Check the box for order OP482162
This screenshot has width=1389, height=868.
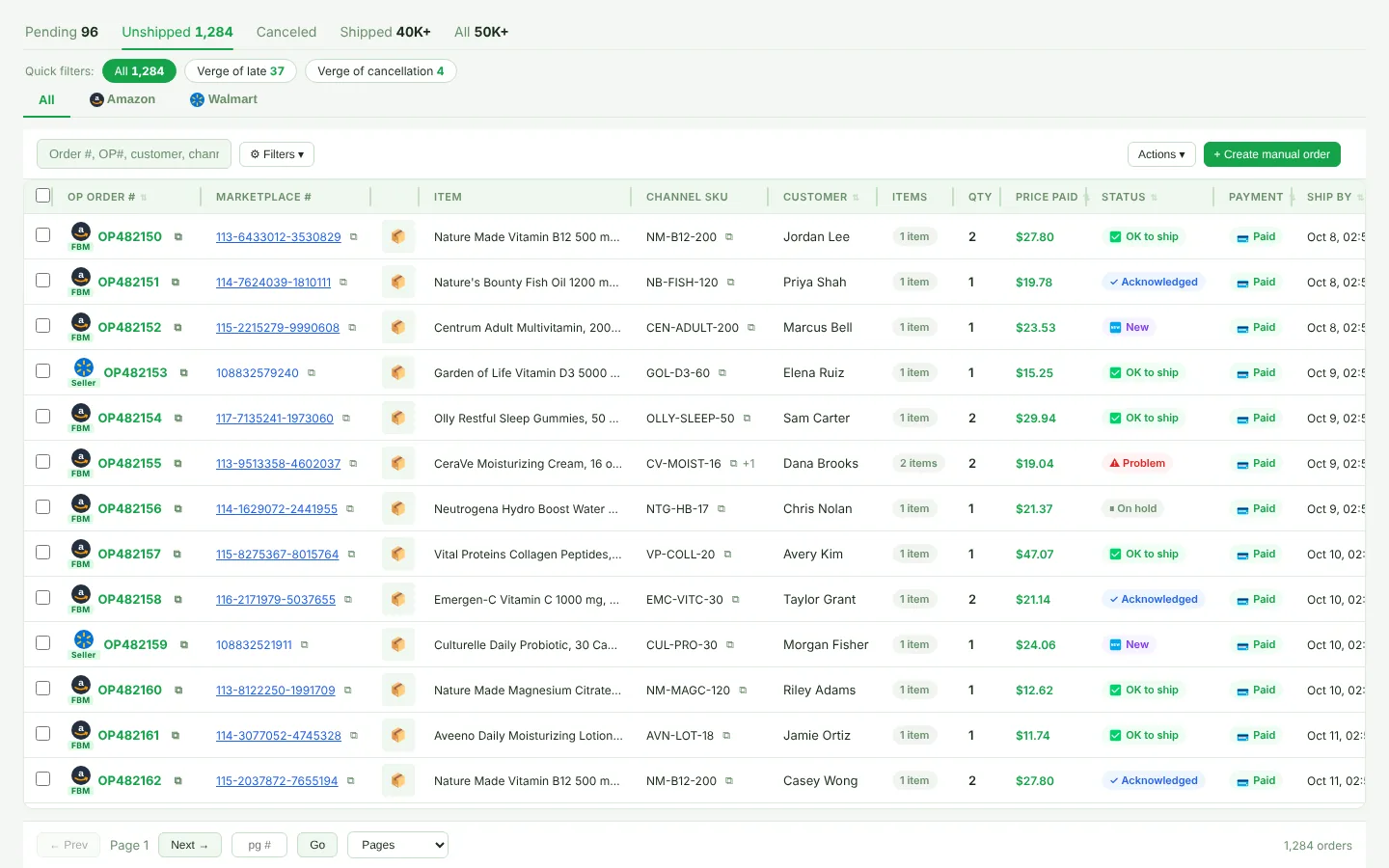click(42, 779)
